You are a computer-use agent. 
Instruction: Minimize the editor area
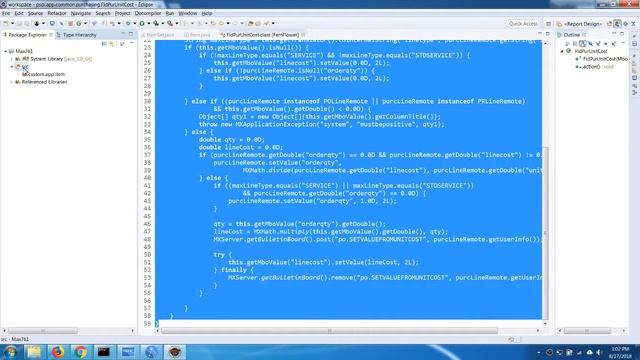coord(540,34)
